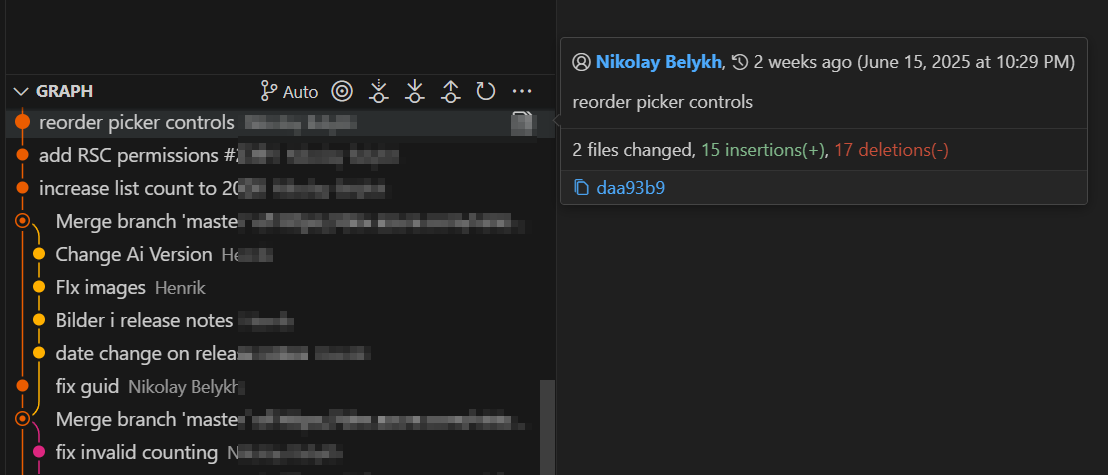Viewport: 1108px width, 475px height.
Task: Click the copy icon beside daa93b9
Action: 582,187
